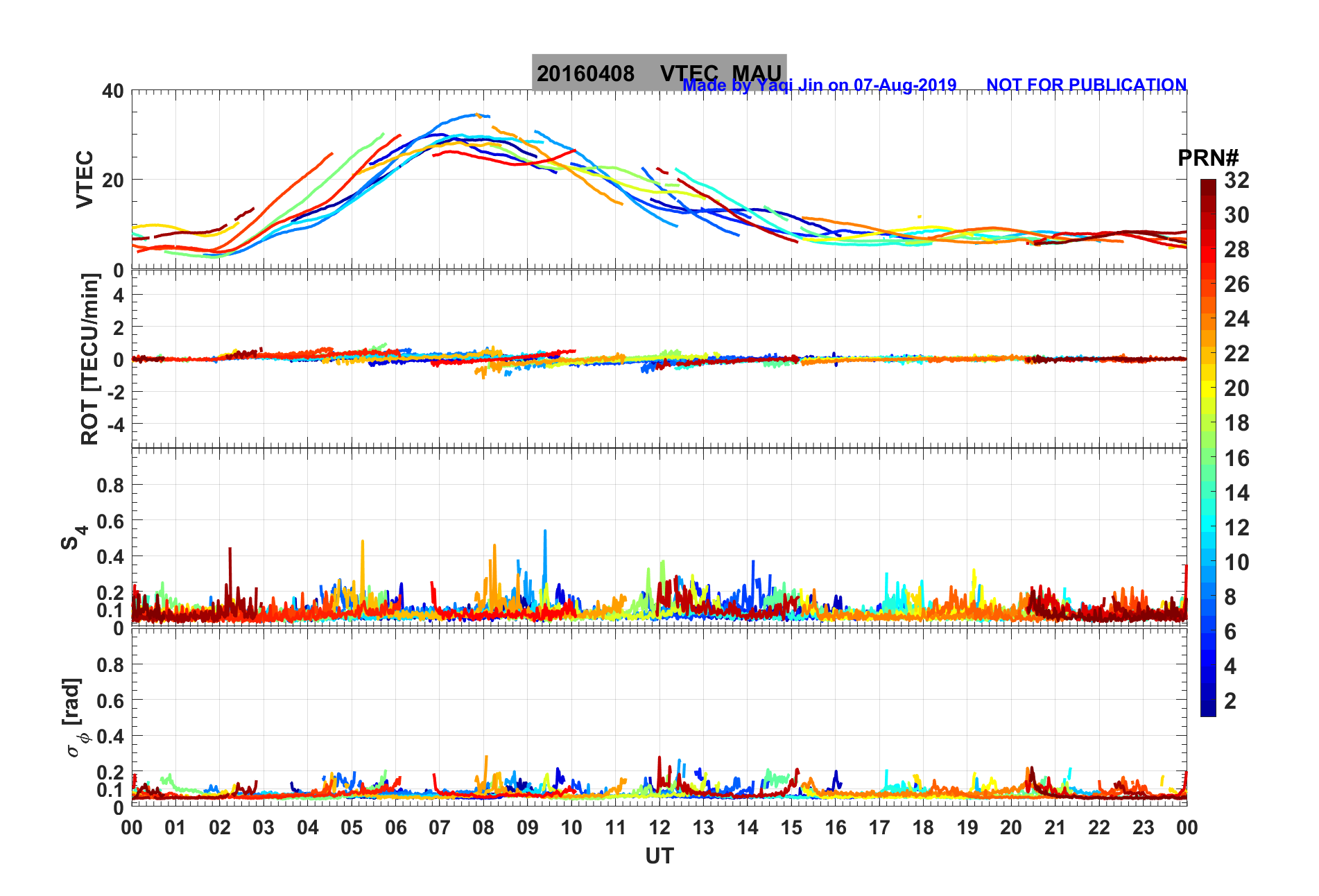
Task: Click the "UT" x-axis label
Action: point(659,856)
